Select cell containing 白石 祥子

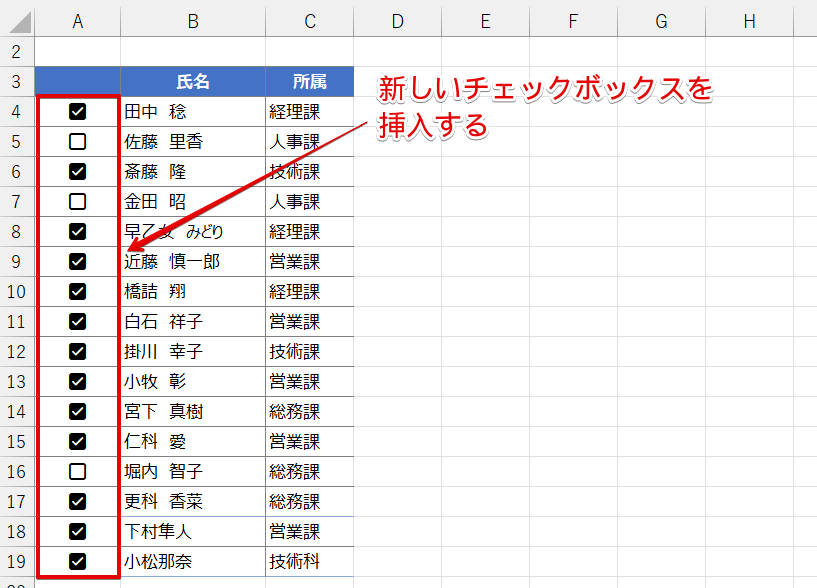[193, 322]
